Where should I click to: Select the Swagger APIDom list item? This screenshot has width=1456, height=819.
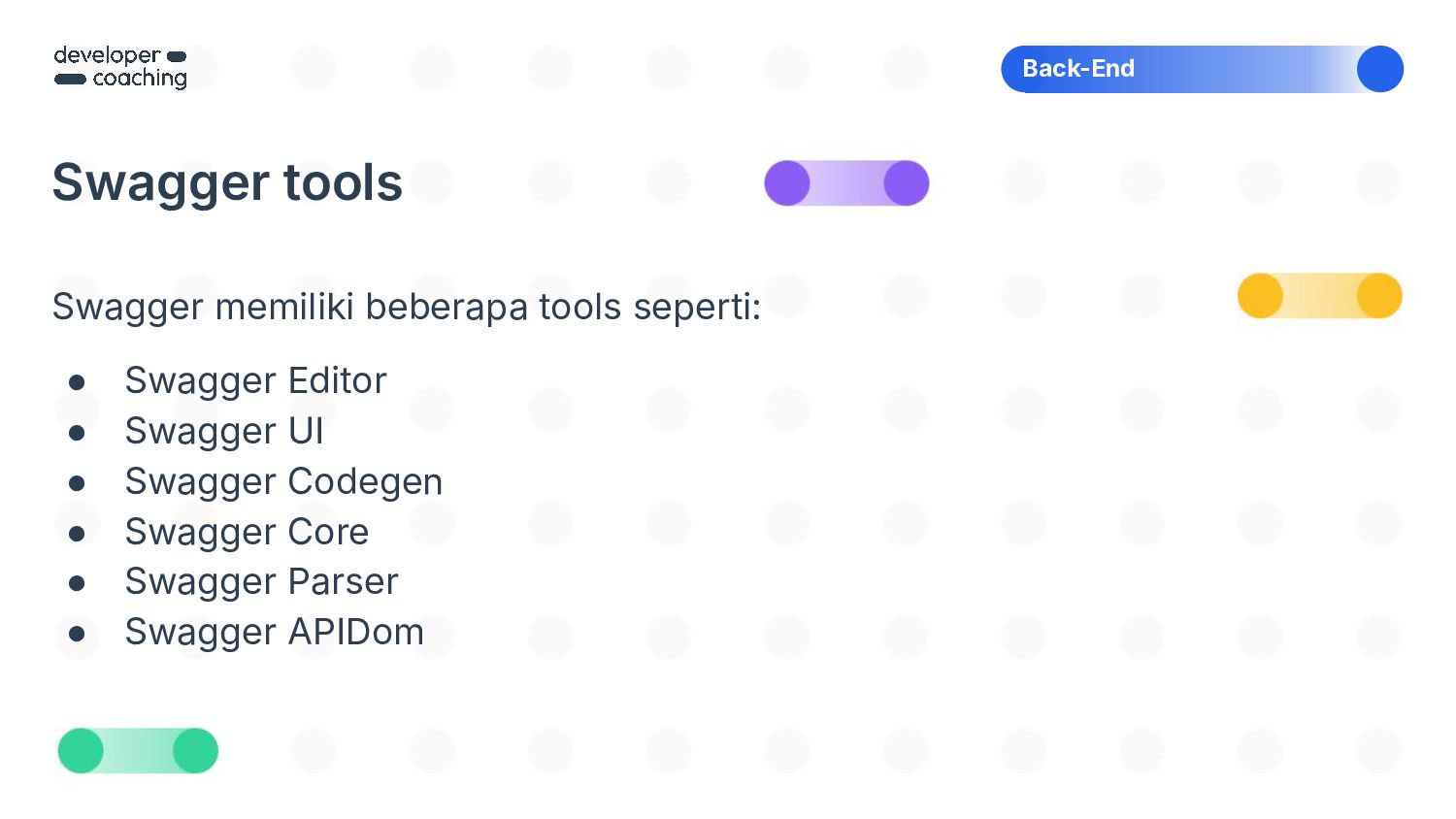tap(274, 633)
